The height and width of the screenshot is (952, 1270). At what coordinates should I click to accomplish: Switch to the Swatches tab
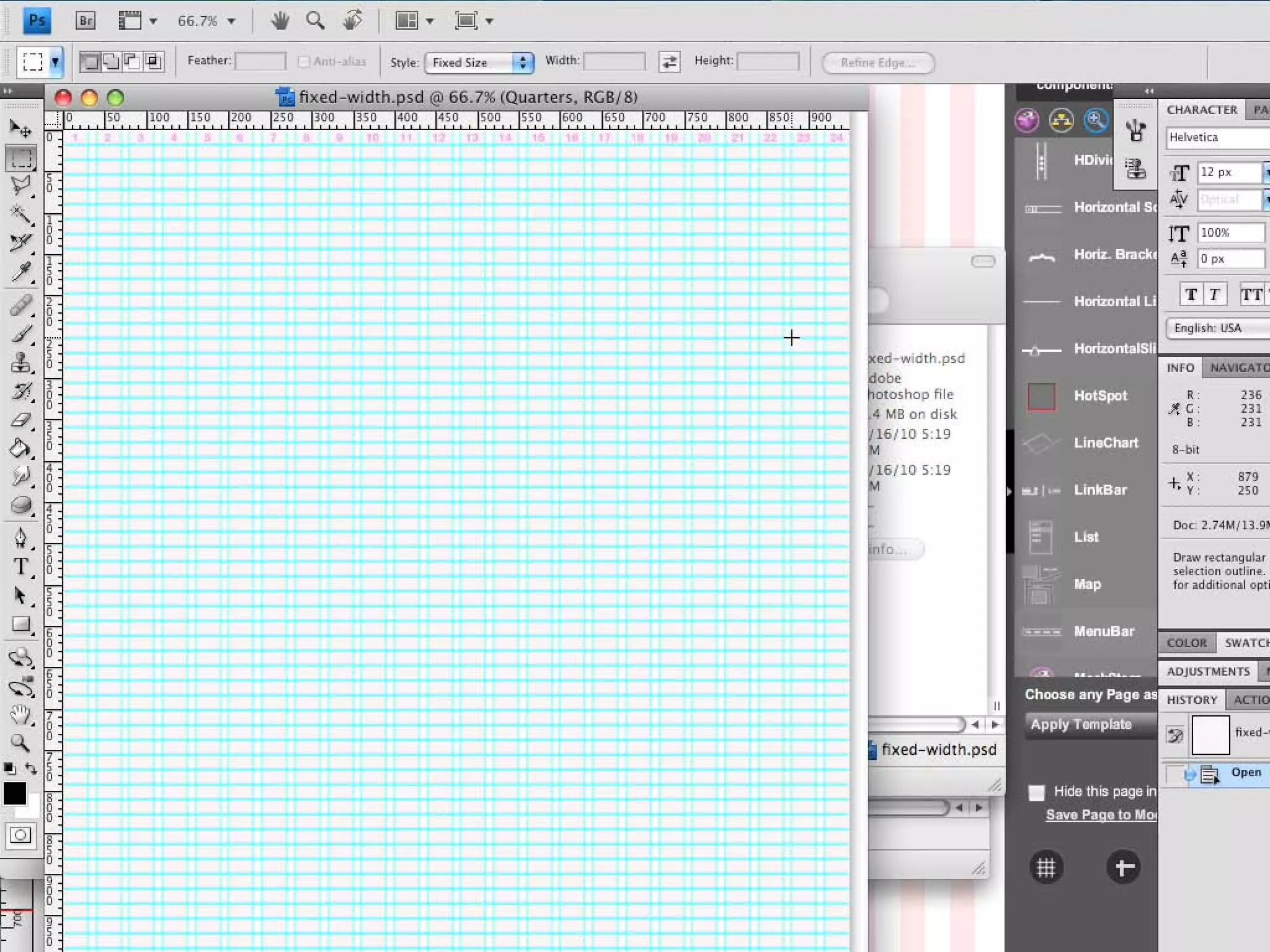click(x=1245, y=643)
